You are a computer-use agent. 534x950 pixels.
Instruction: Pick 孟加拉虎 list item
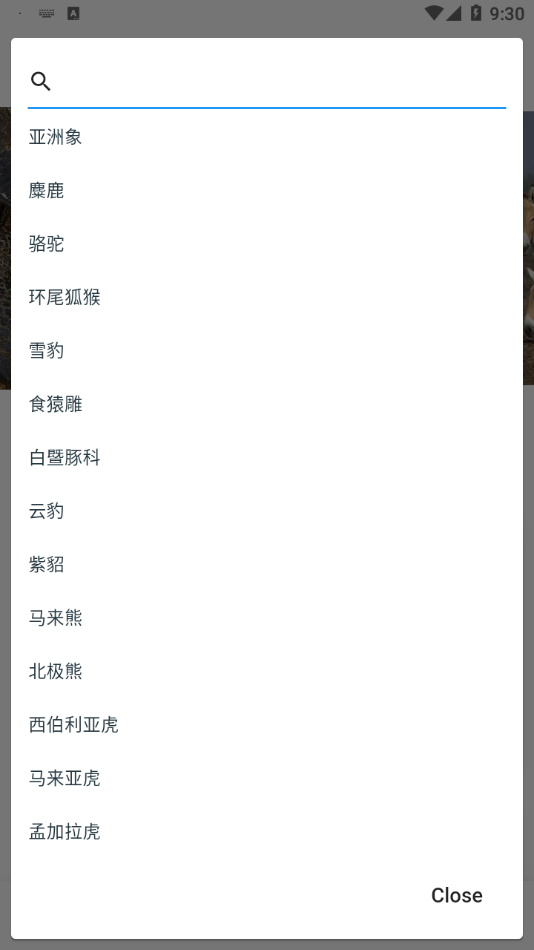coord(267,831)
